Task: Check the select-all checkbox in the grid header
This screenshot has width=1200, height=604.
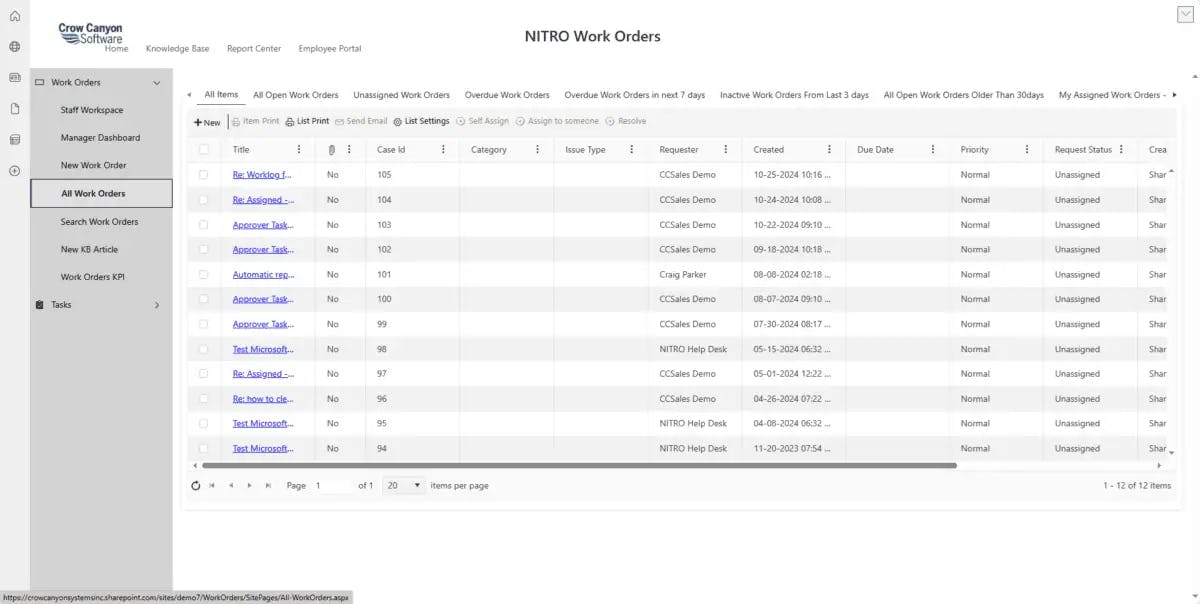Action: (204, 149)
